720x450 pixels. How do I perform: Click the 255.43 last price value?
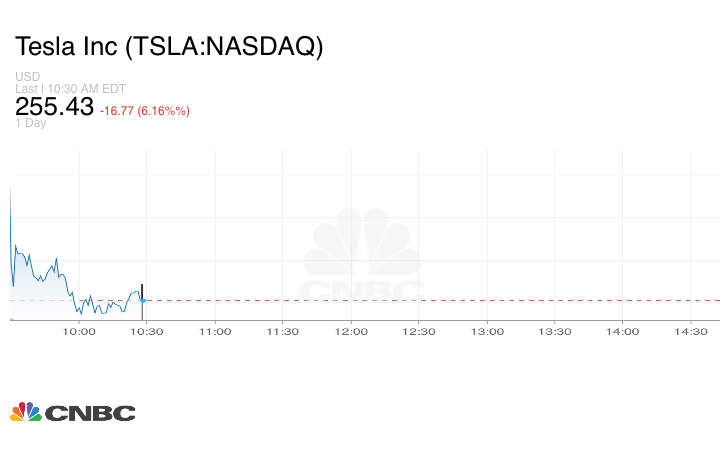tap(54, 107)
